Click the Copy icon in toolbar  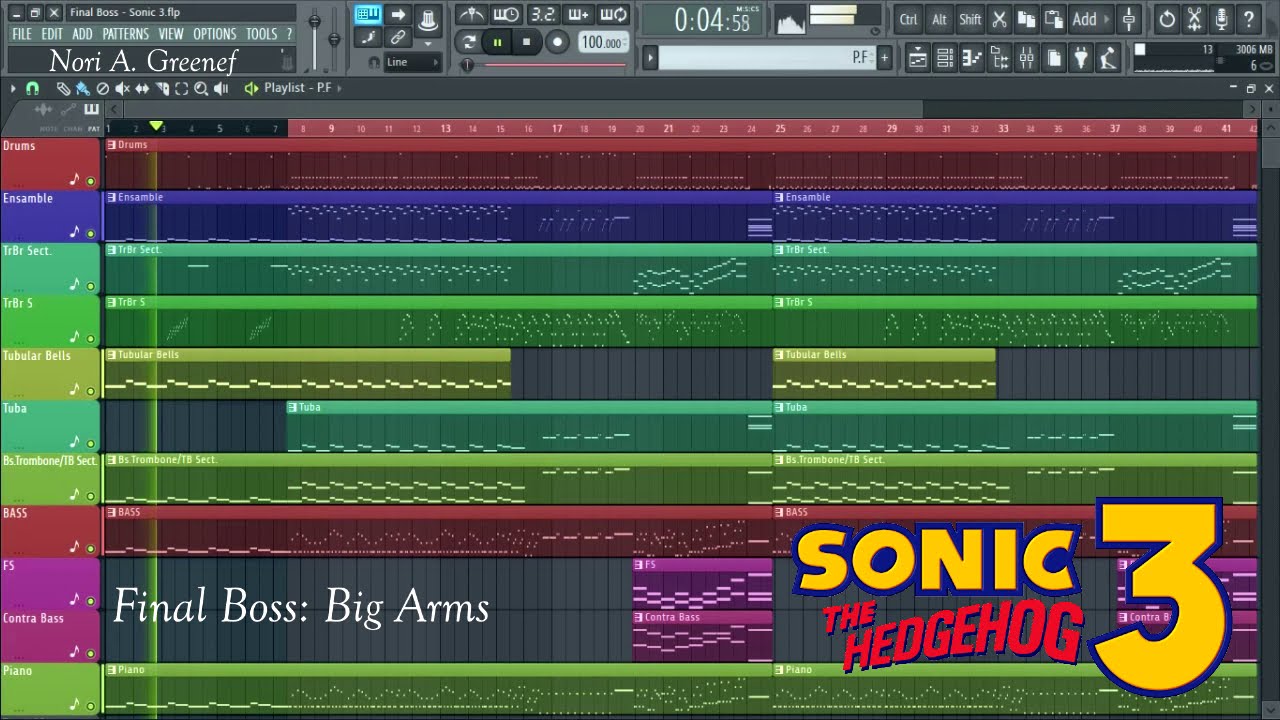1026,19
